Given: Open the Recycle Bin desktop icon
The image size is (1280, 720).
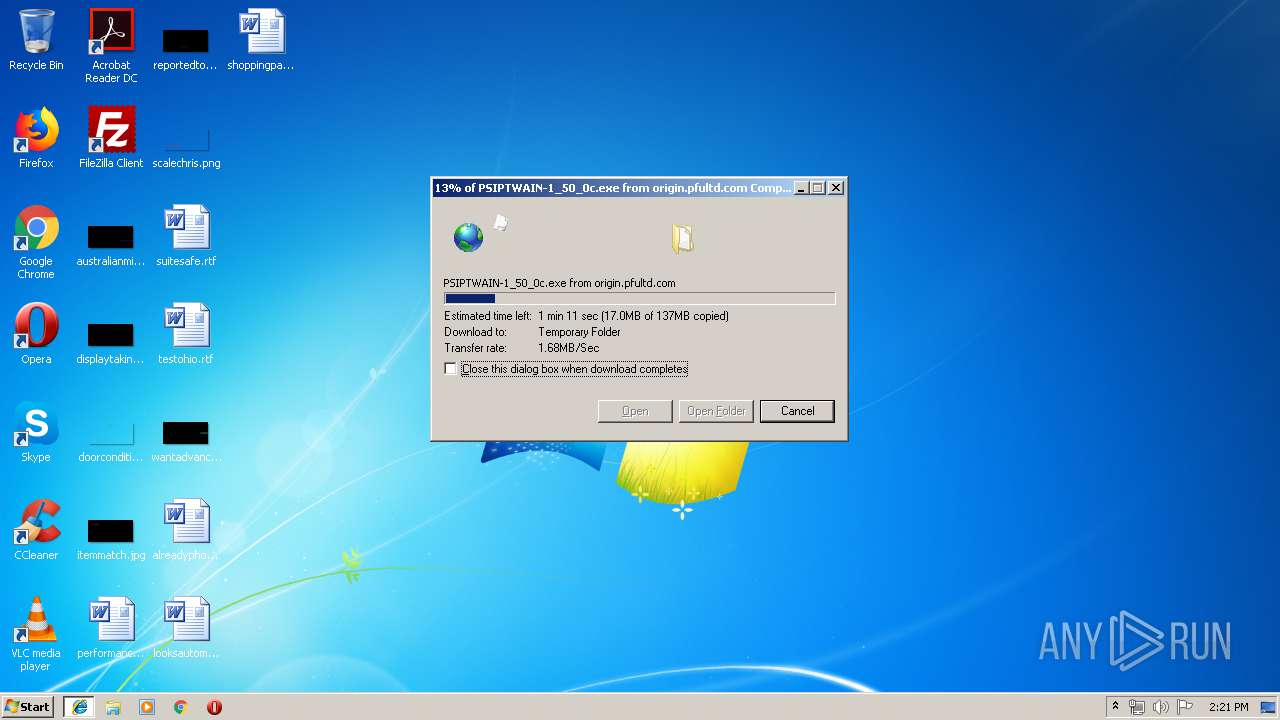Looking at the screenshot, I should [36, 40].
